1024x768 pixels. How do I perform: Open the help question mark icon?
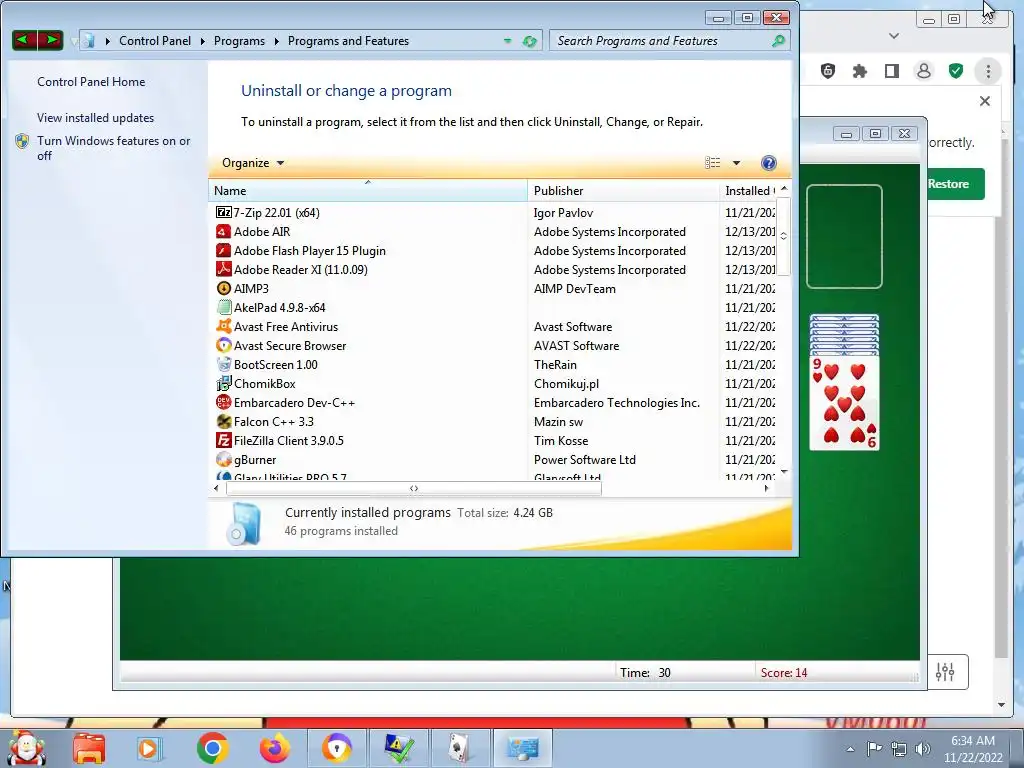(x=769, y=163)
